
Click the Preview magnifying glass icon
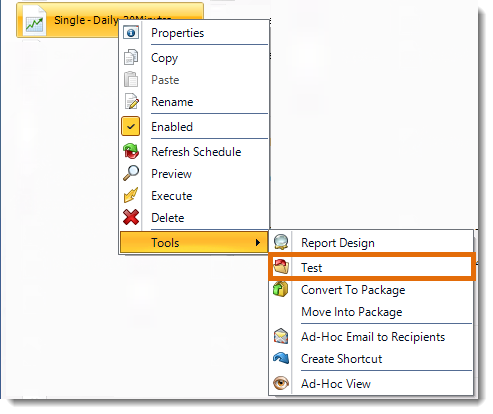(x=131, y=173)
